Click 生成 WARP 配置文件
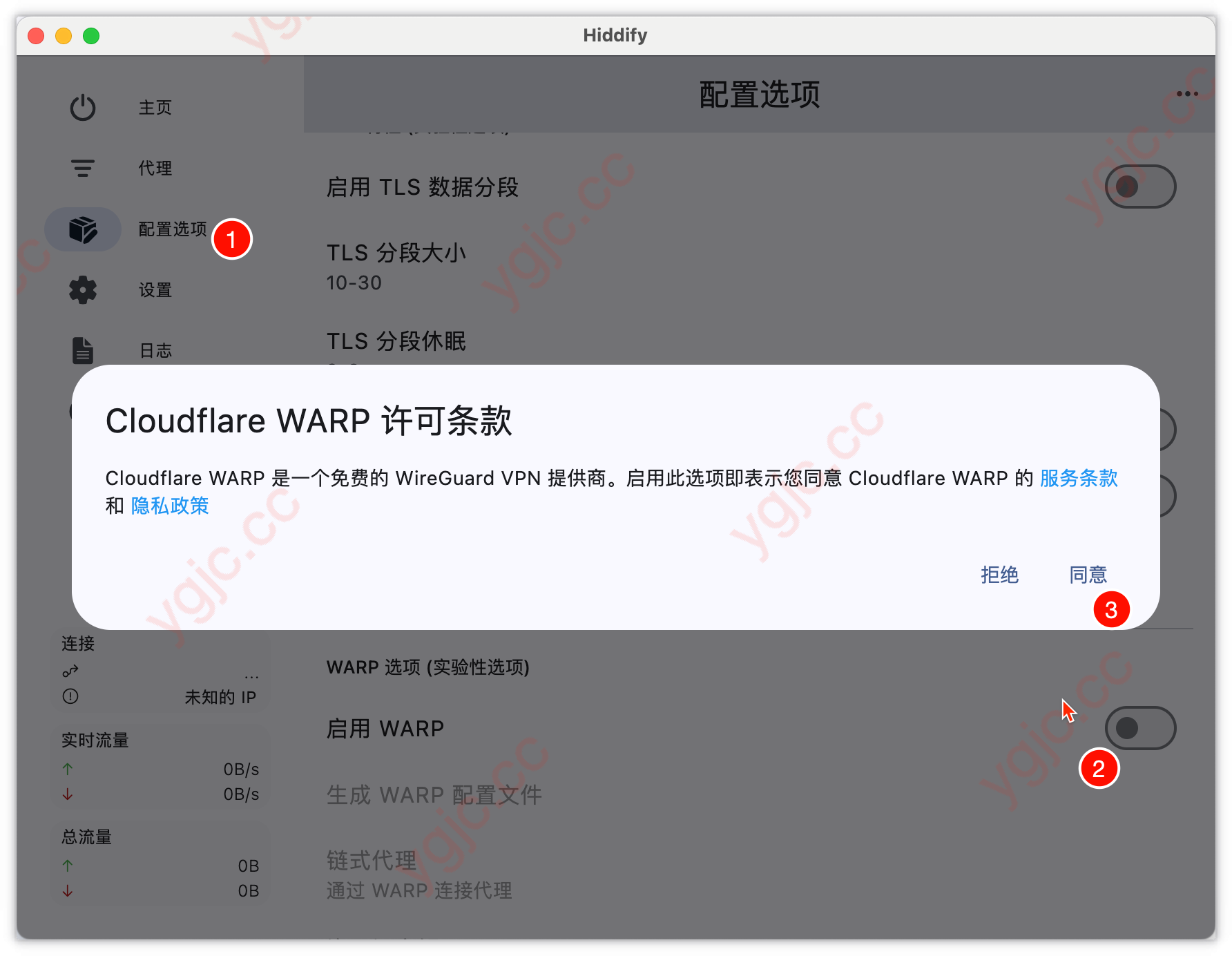Screen dimensions: 1232x956 pyautogui.click(x=434, y=795)
